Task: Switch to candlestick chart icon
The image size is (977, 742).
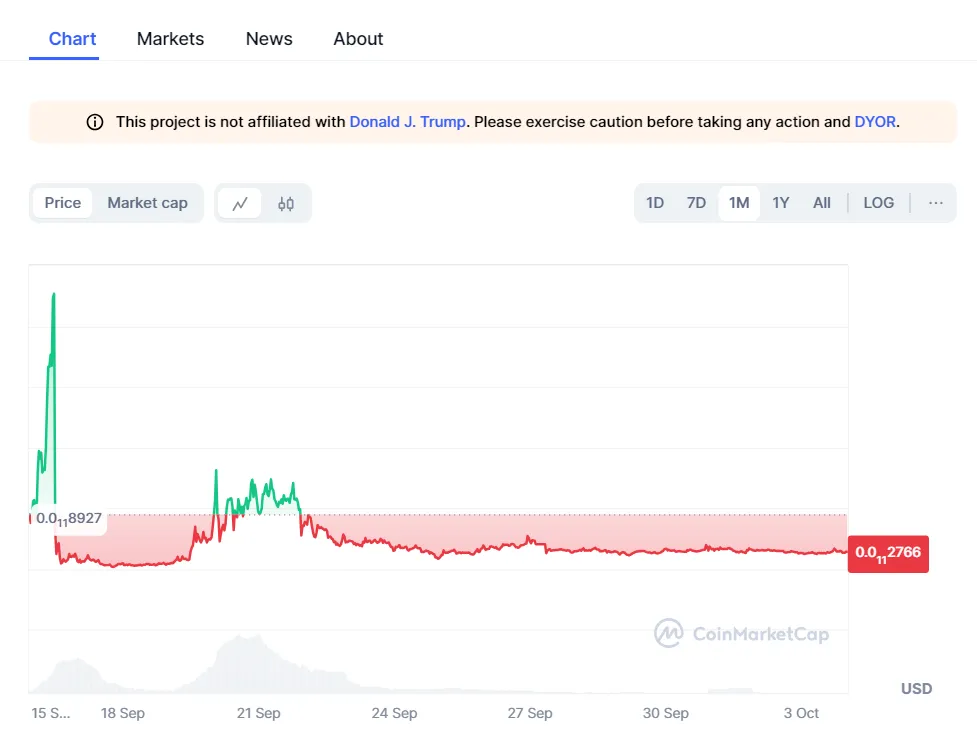Action: click(286, 203)
